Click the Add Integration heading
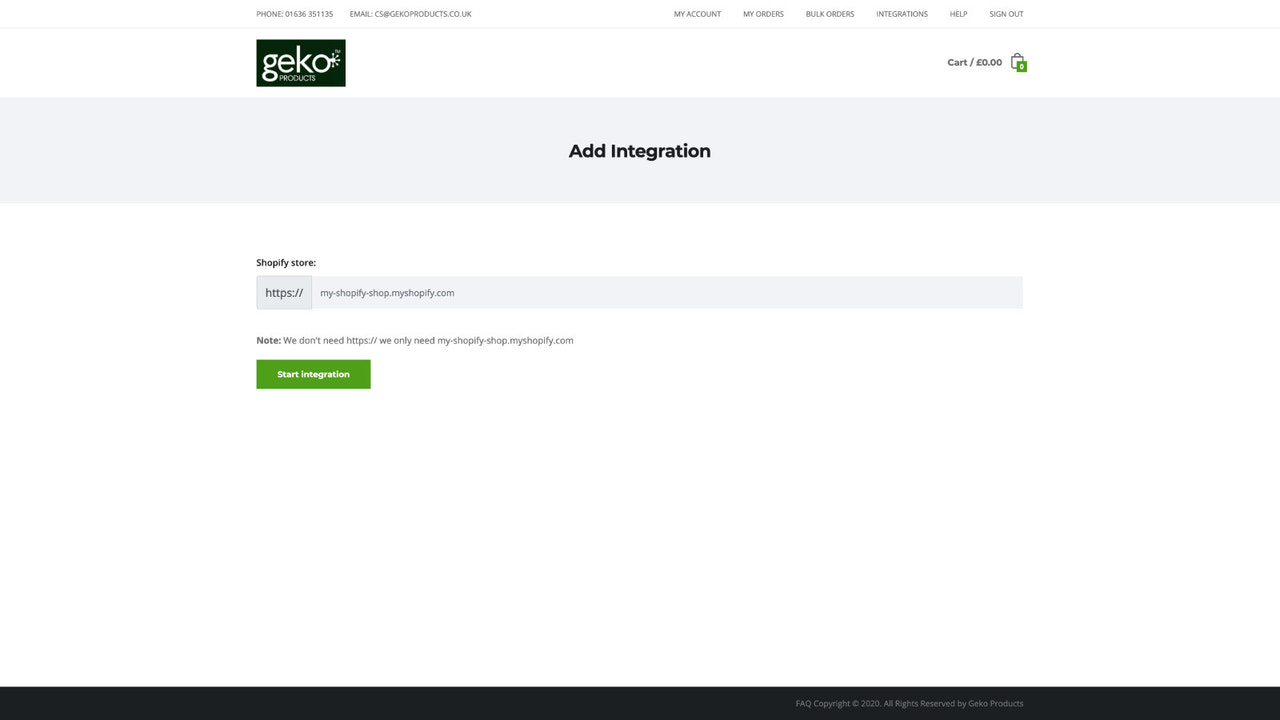 tap(639, 151)
